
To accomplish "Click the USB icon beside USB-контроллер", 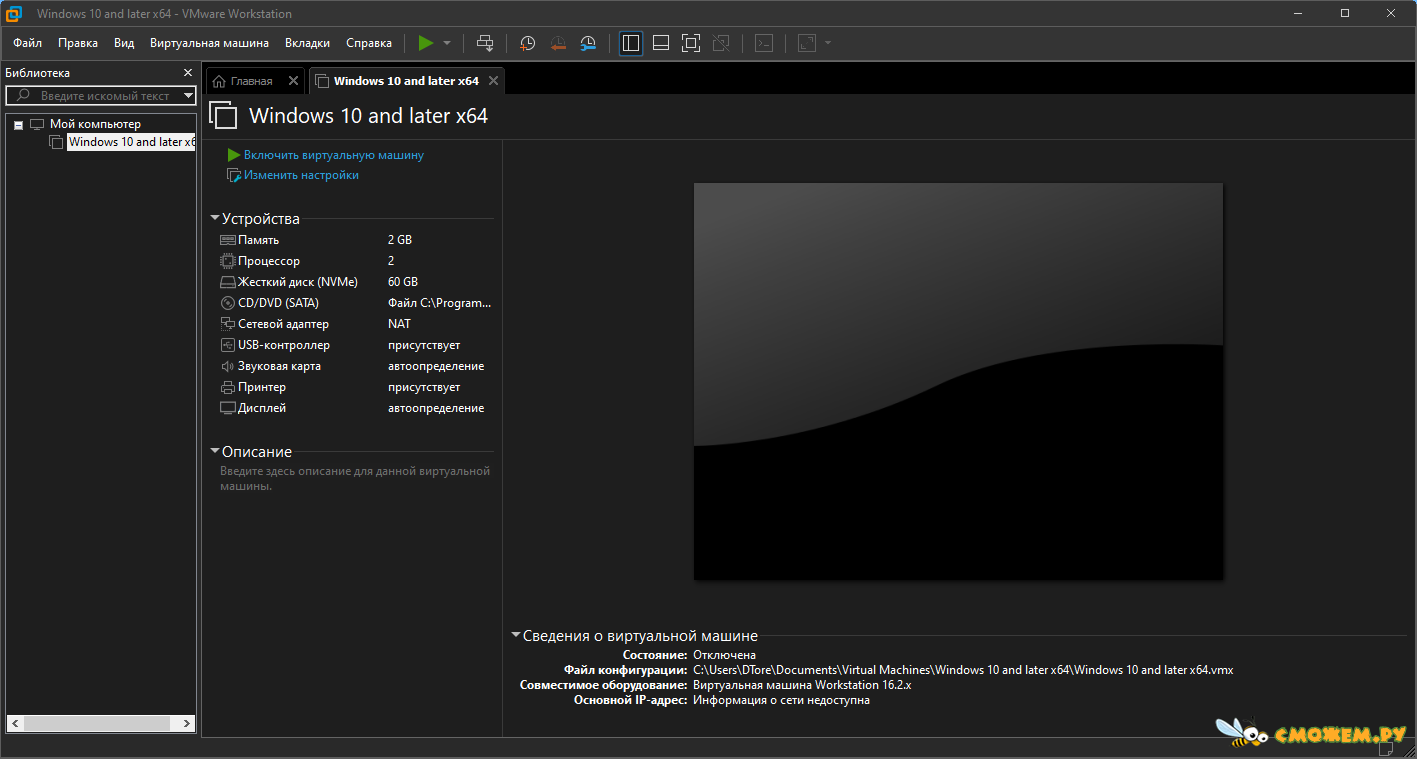I will 228,345.
